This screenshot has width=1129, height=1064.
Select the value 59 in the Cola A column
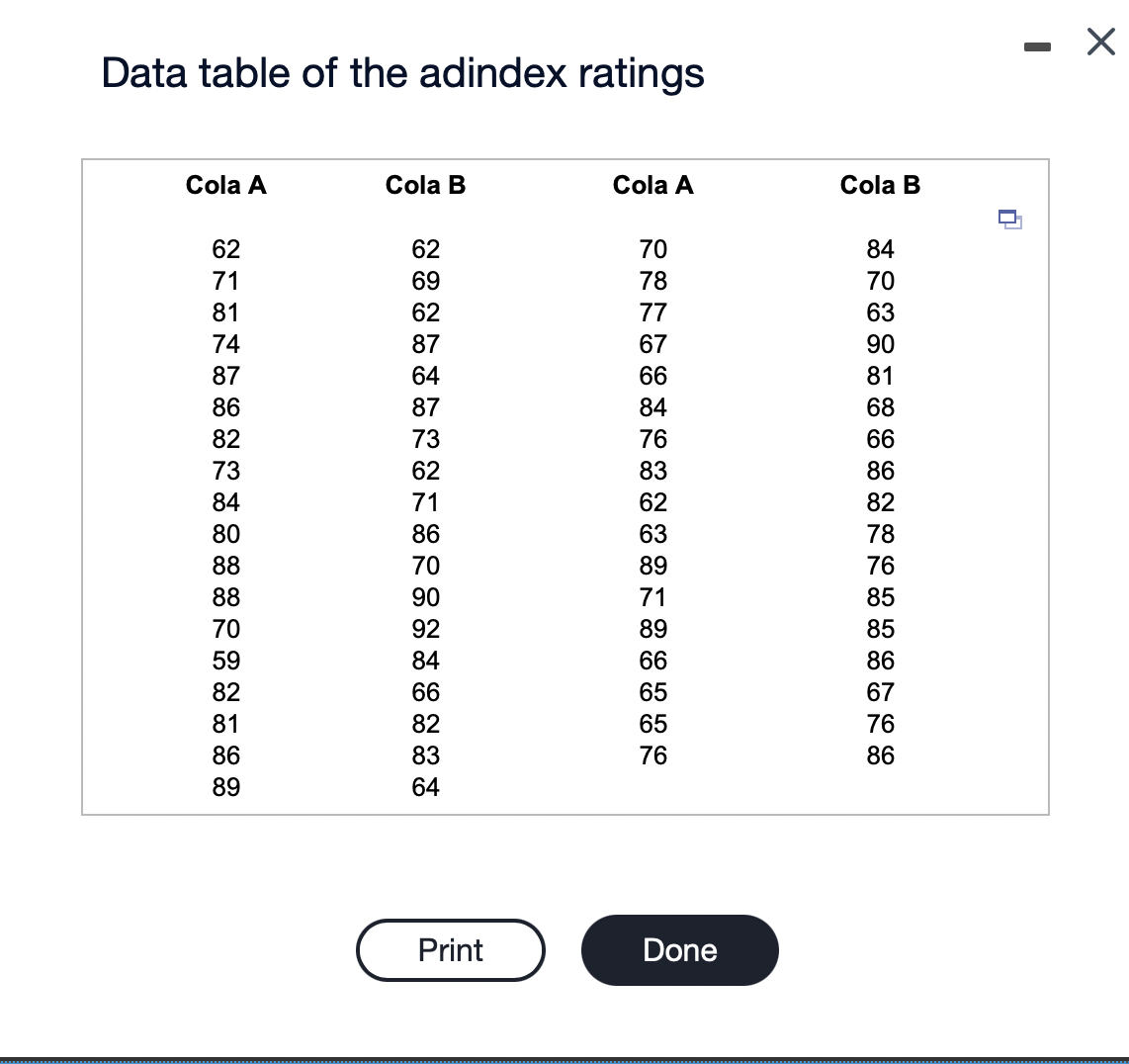225,661
